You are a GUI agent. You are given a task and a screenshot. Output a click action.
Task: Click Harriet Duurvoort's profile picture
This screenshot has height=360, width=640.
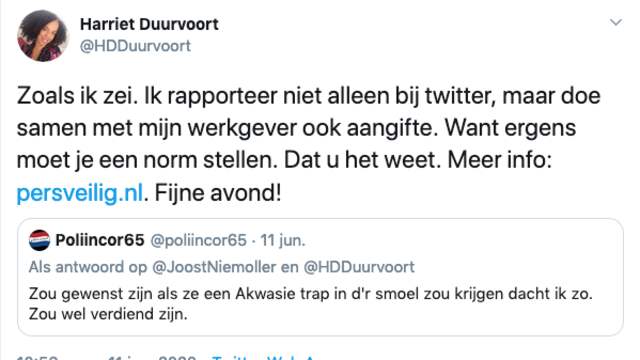pos(42,36)
